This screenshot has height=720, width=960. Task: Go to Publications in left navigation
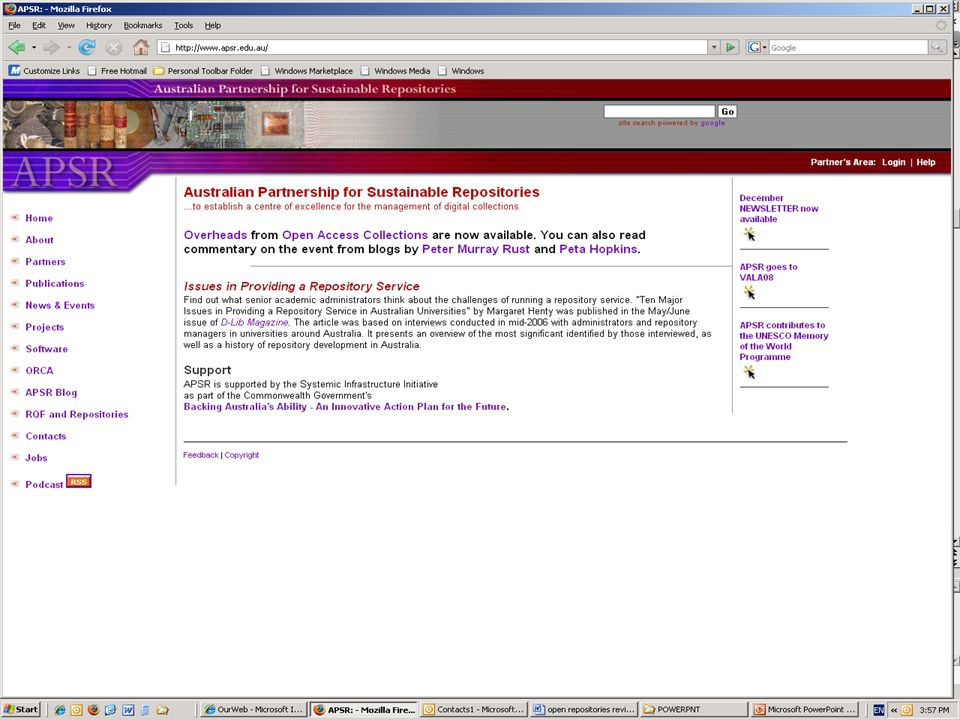[54, 283]
